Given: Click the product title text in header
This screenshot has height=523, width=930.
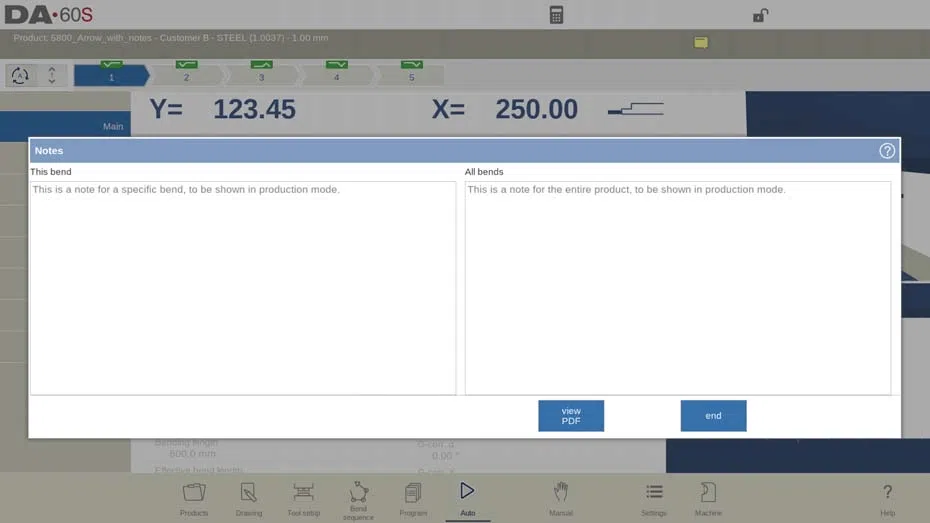Looking at the screenshot, I should point(171,38).
